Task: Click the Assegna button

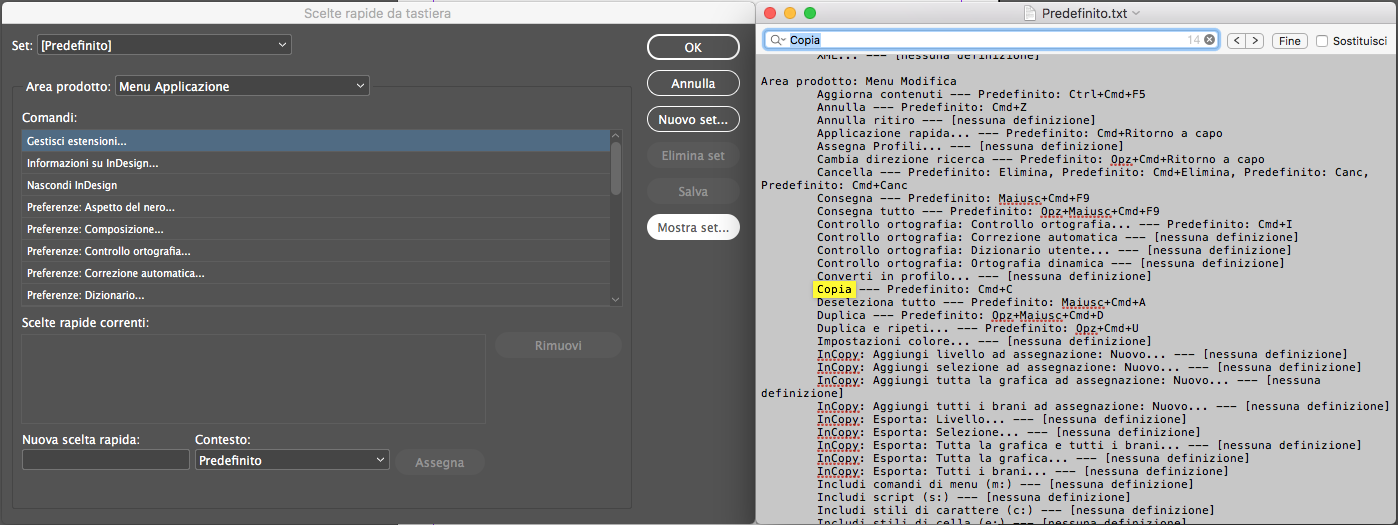Action: 440,463
